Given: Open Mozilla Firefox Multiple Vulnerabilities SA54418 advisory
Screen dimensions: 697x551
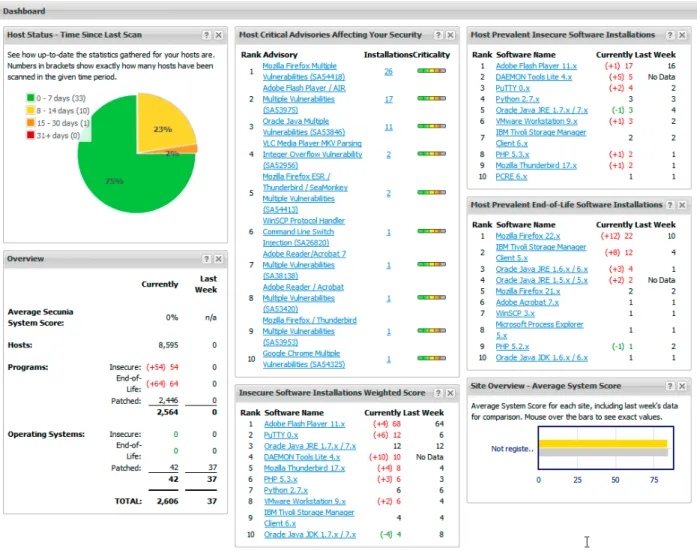Looking at the screenshot, I should point(303,72).
